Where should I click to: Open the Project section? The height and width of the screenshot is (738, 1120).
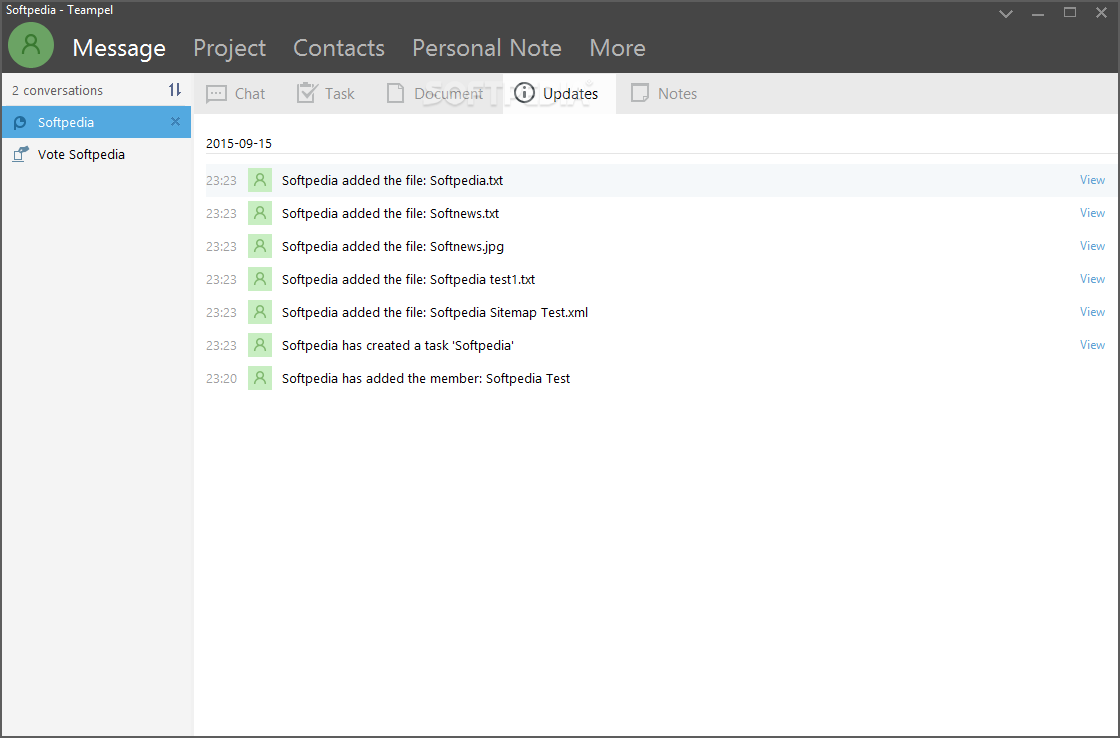(229, 48)
